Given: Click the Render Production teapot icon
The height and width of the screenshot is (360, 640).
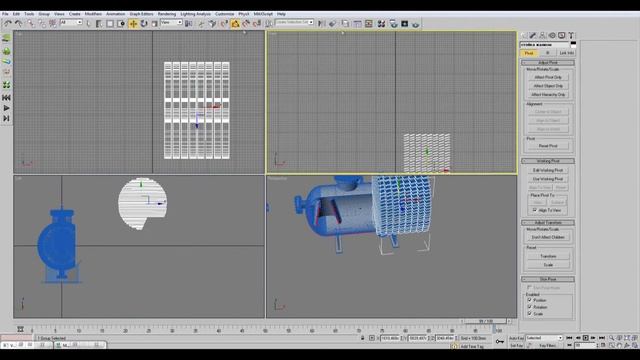Looking at the screenshot, I should click(416, 24).
